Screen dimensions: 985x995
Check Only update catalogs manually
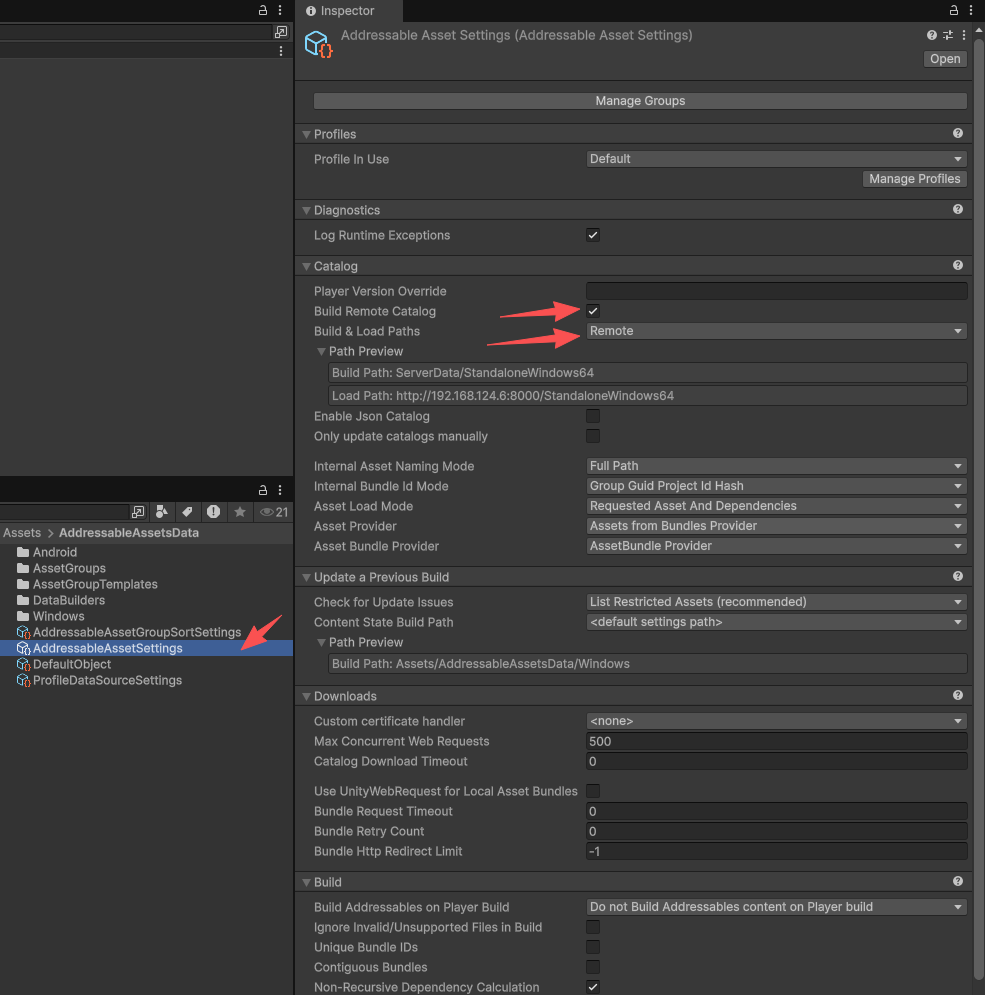(593, 436)
